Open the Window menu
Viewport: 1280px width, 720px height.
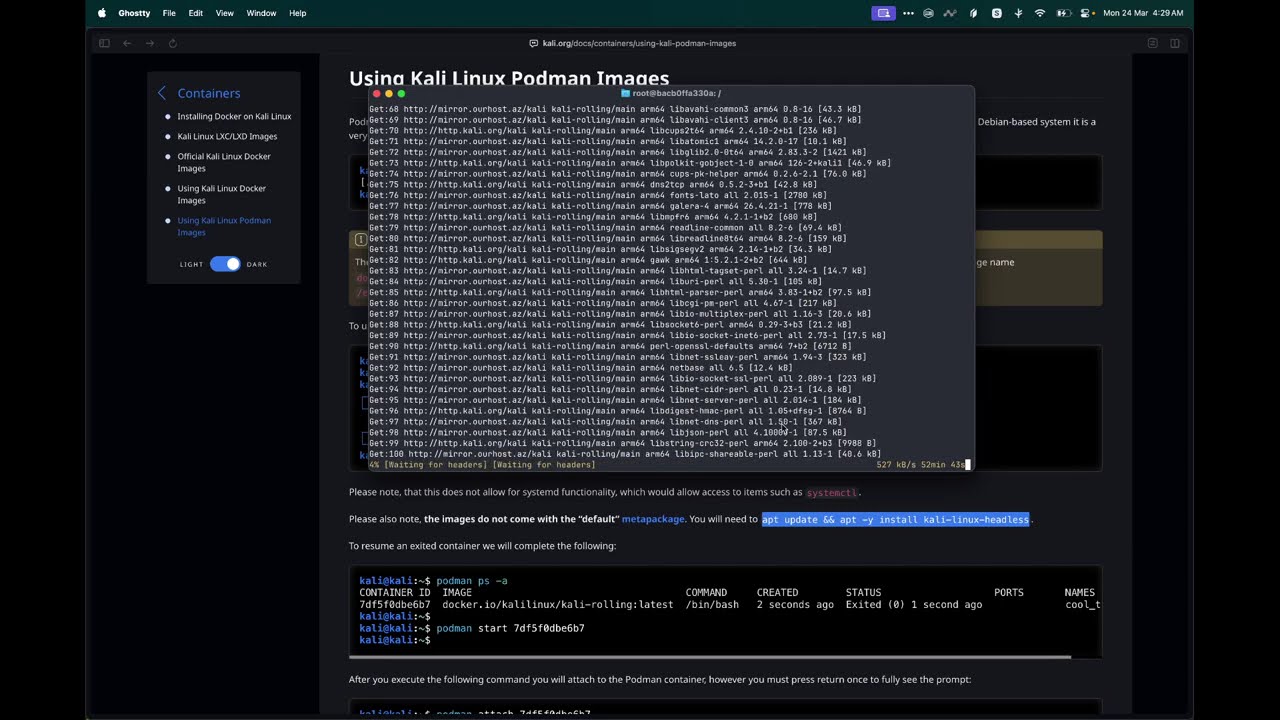pyautogui.click(x=261, y=13)
